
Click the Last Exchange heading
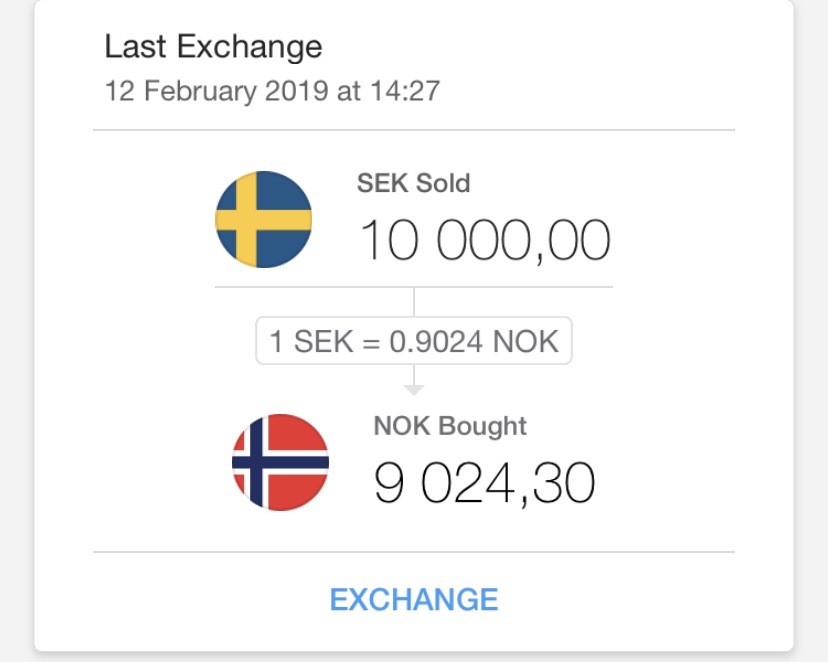point(213,47)
